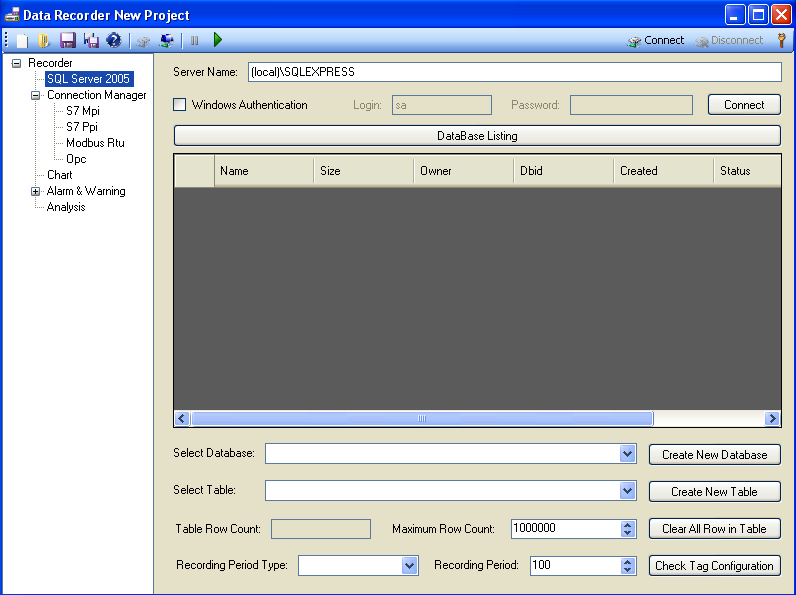This screenshot has width=796, height=595.
Task: Click the grid's top-left select-all corner cell
Action: [x=194, y=171]
